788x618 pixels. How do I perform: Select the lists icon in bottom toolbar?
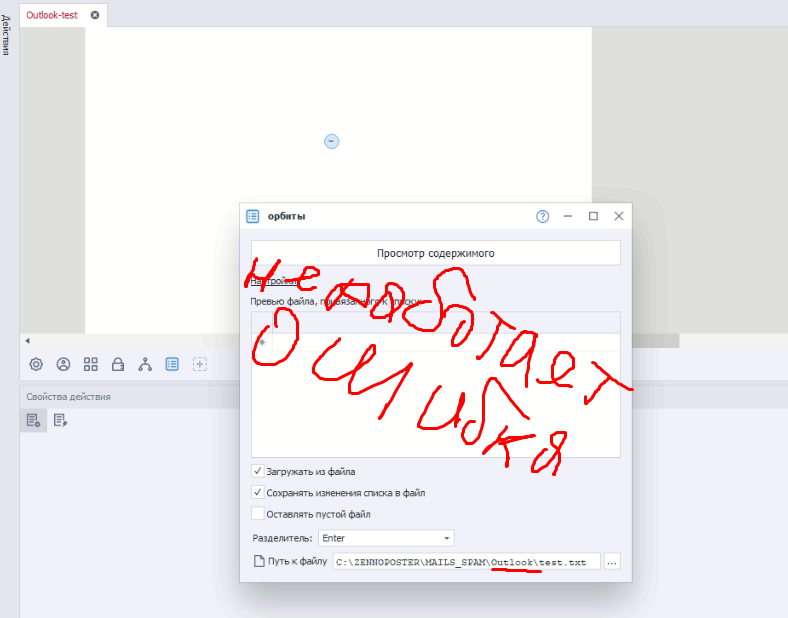[172, 364]
